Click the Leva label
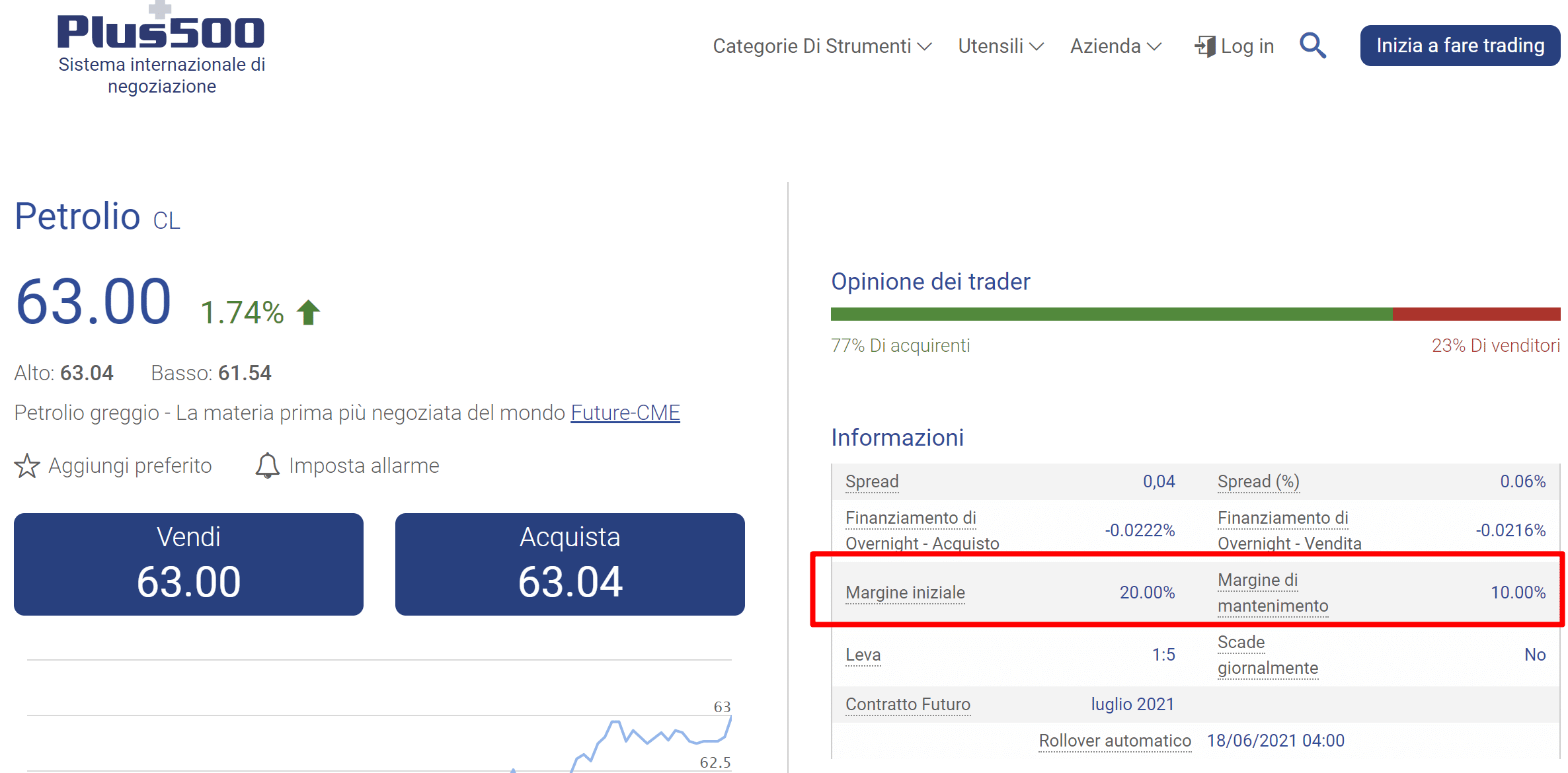The image size is (1568, 773). click(863, 655)
